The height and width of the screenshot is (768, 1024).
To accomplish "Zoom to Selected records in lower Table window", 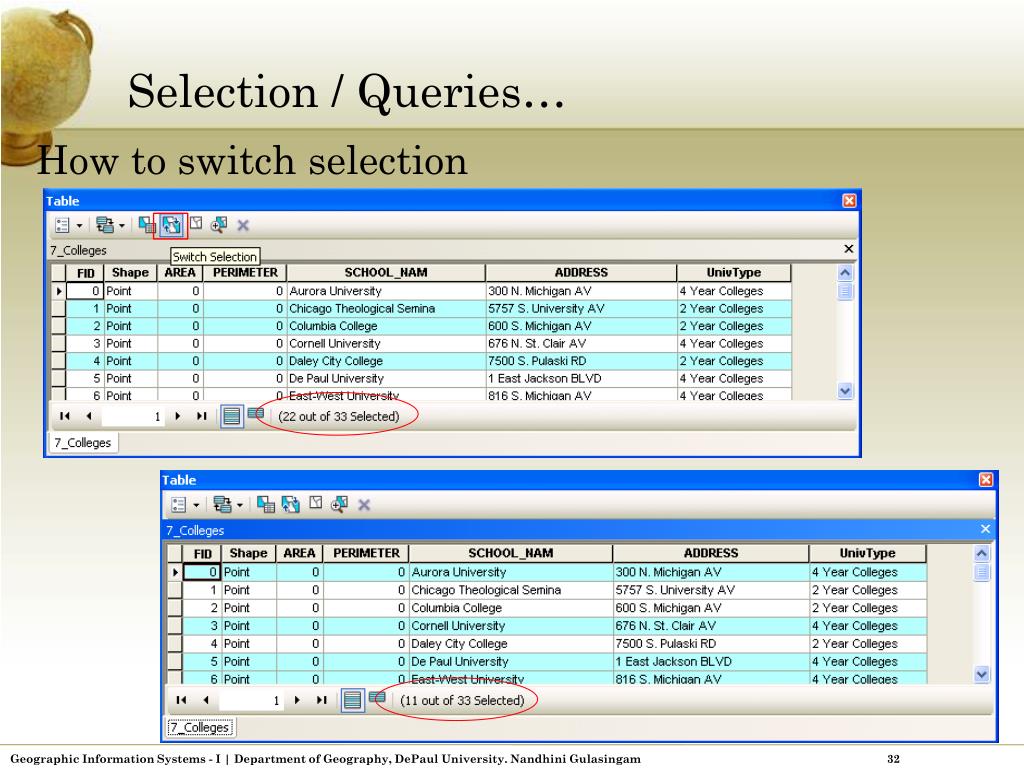I will [x=340, y=504].
